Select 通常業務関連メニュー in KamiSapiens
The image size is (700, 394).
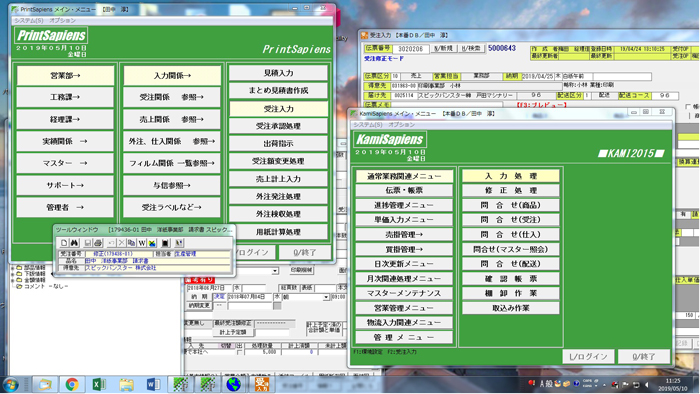coord(404,176)
